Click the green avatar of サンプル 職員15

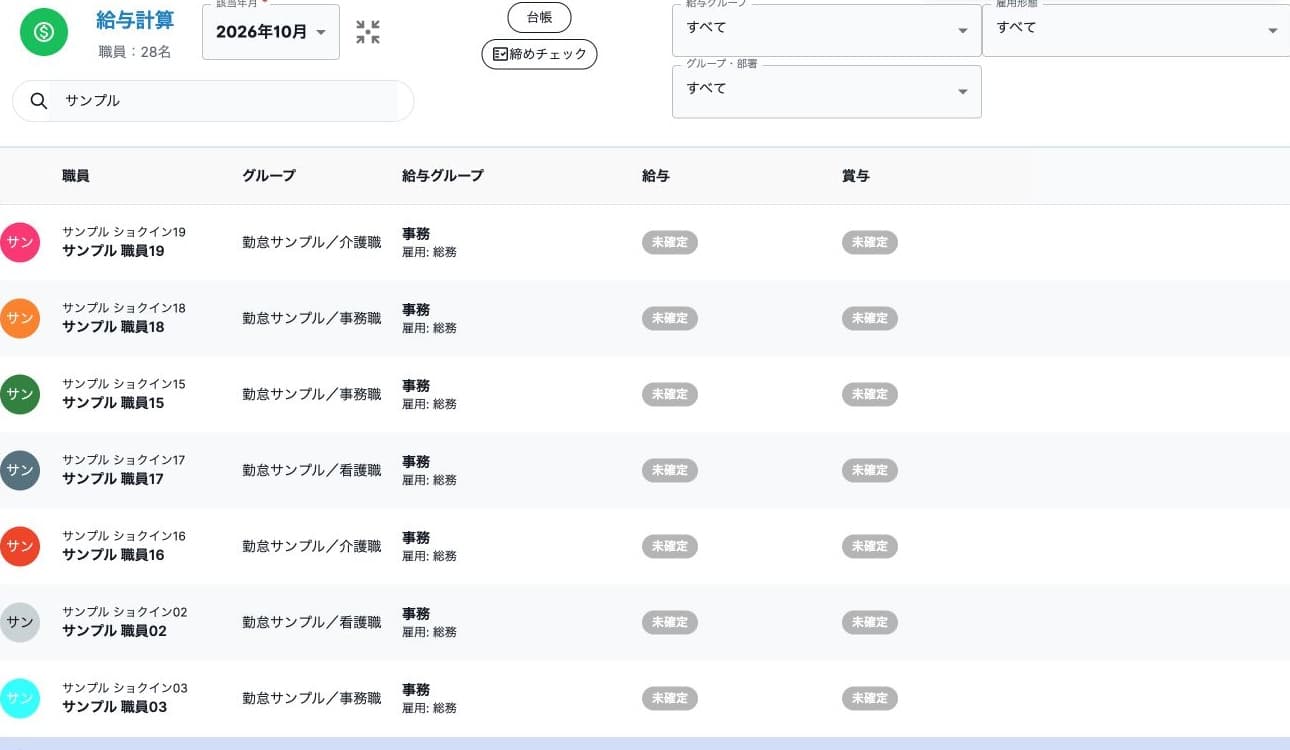point(20,394)
